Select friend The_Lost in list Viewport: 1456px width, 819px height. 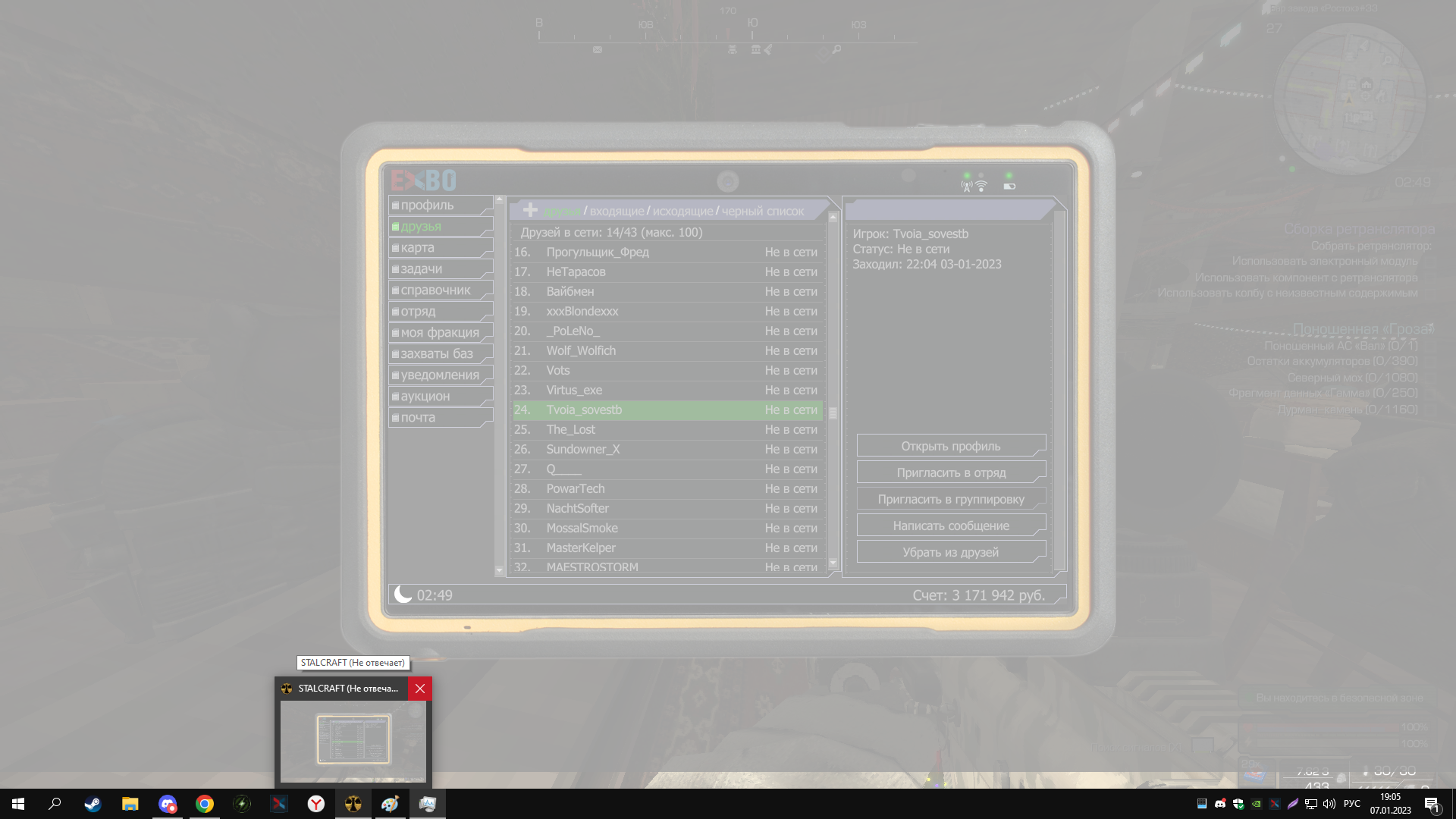click(x=667, y=430)
